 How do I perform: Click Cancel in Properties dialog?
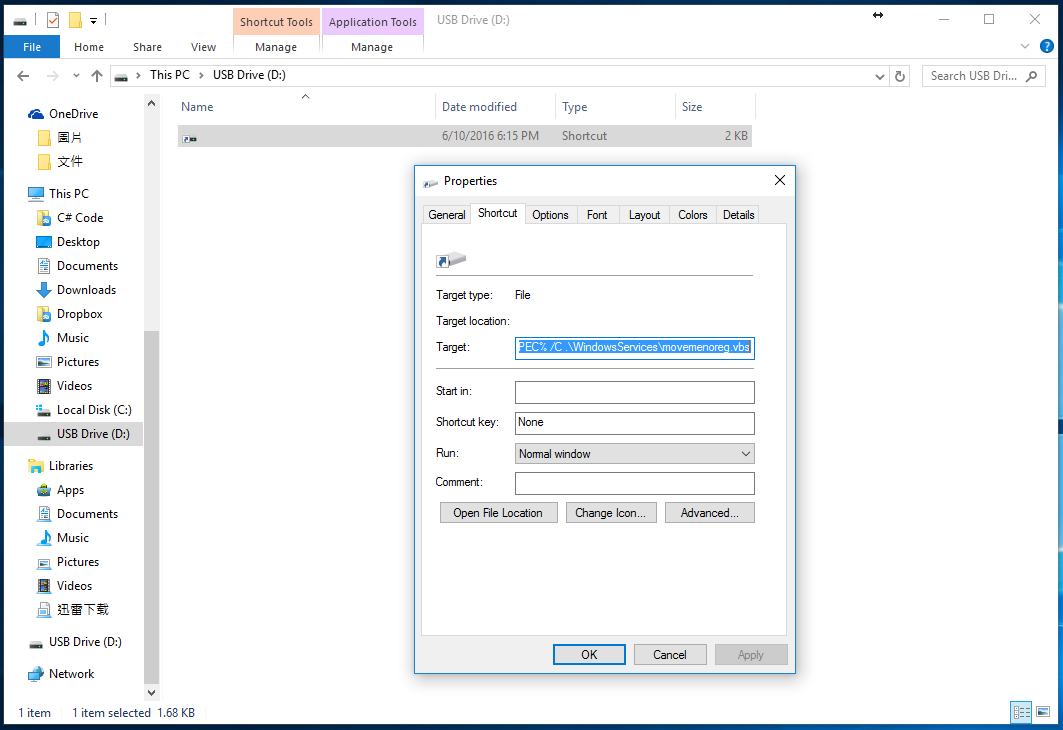coord(670,655)
